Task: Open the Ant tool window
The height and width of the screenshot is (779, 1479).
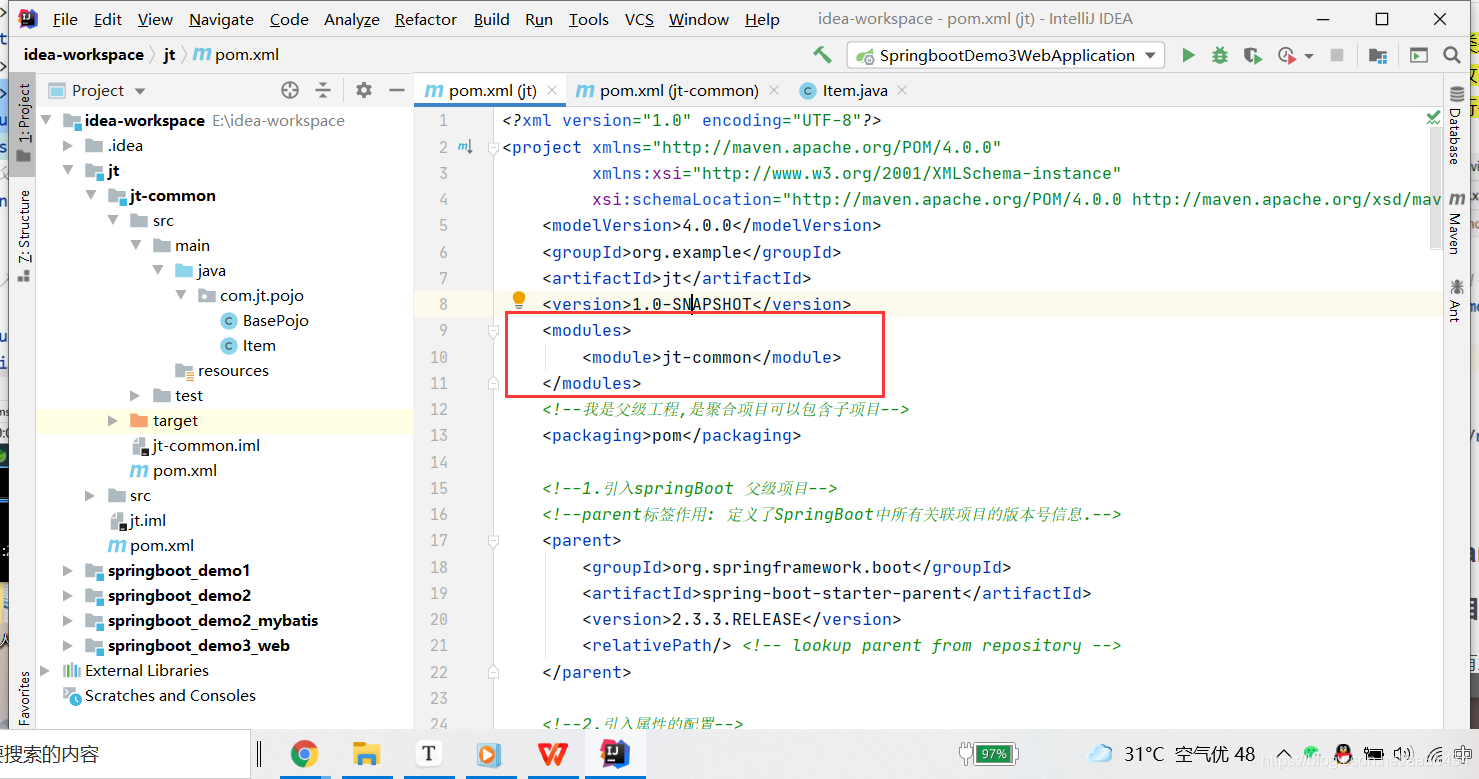Action: pos(1456,299)
